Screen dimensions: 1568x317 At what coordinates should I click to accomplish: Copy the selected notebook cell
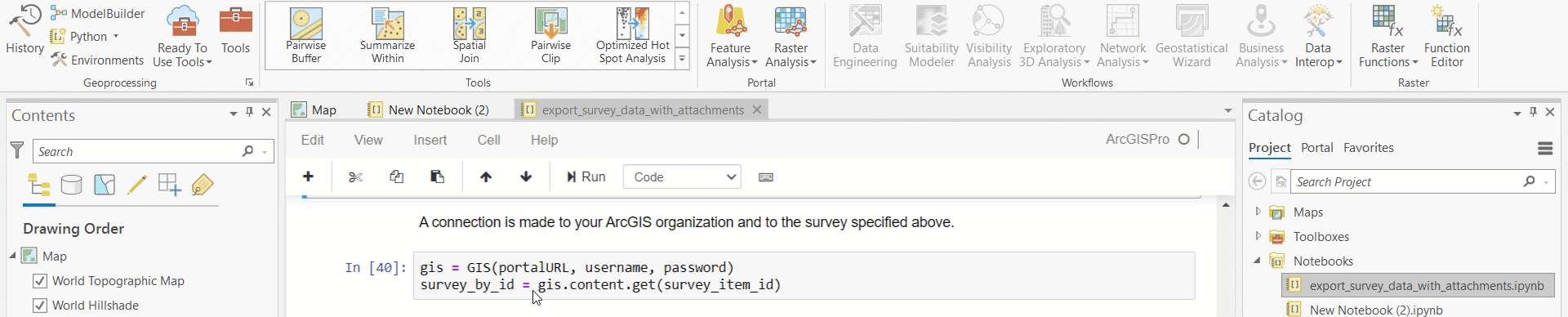tap(396, 176)
